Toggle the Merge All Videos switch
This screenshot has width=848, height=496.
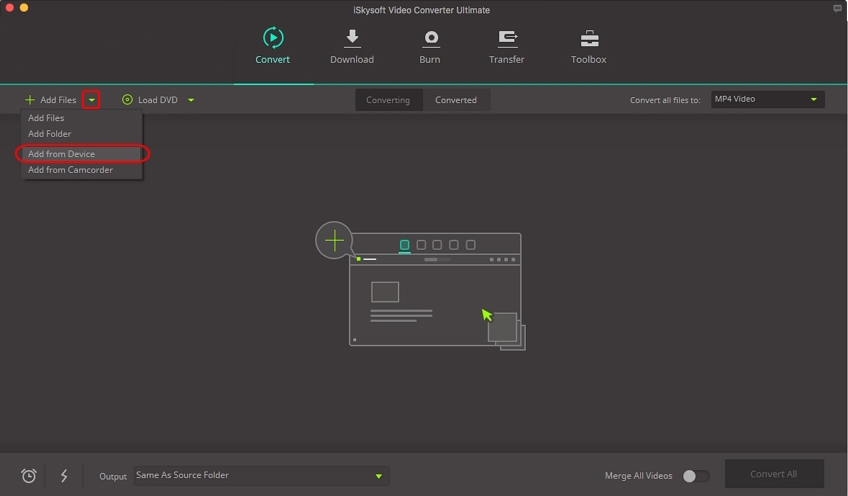click(696, 476)
